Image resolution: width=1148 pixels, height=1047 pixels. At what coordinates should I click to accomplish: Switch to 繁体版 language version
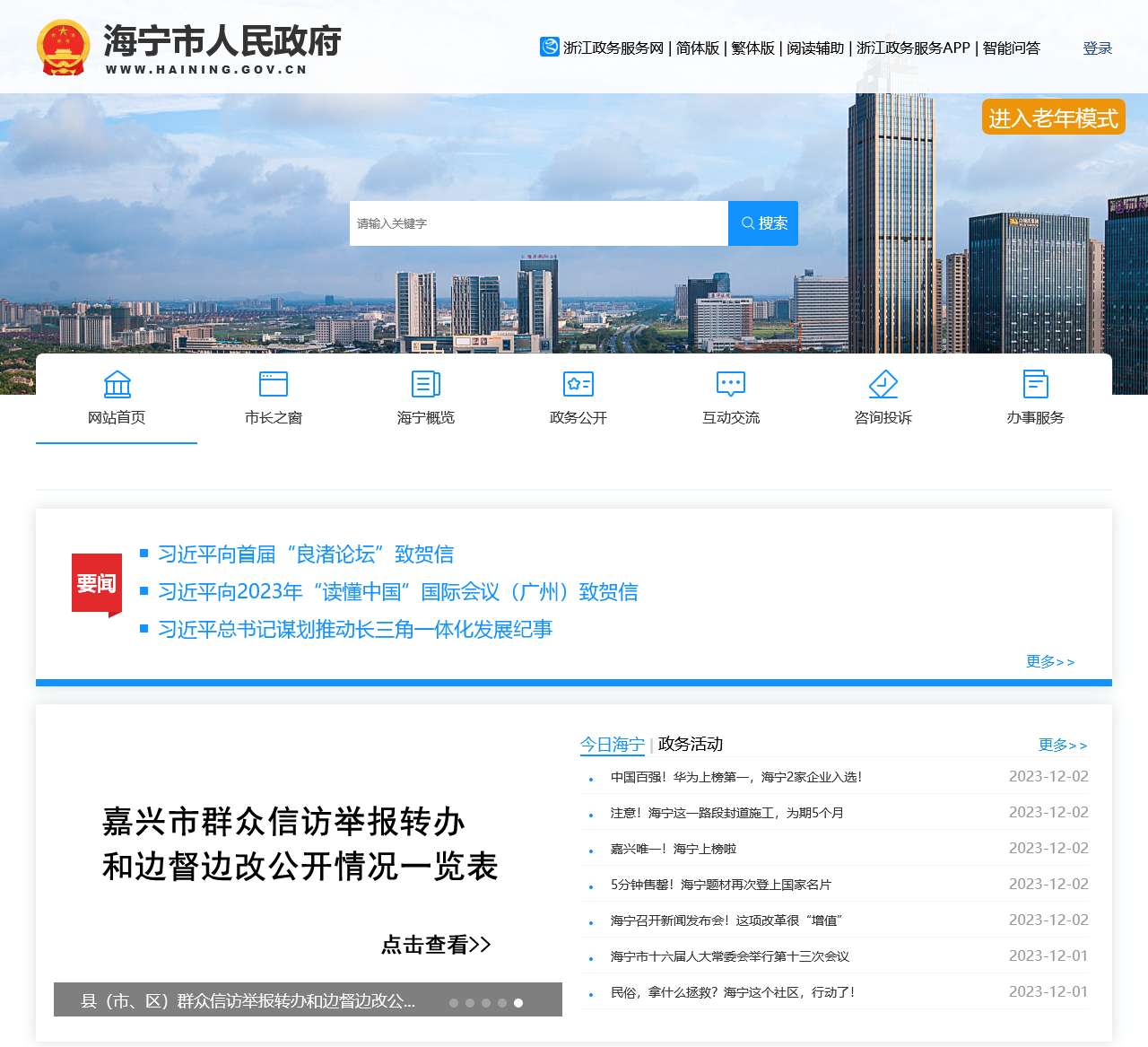[752, 48]
